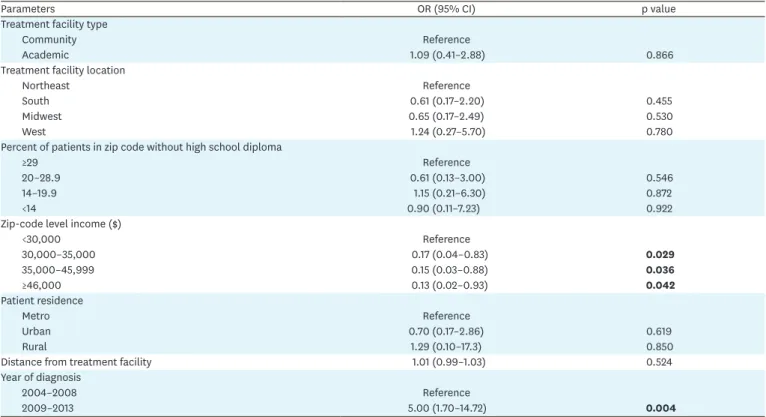
Task: Click the p value '0.866'
Action: click(x=660, y=55)
